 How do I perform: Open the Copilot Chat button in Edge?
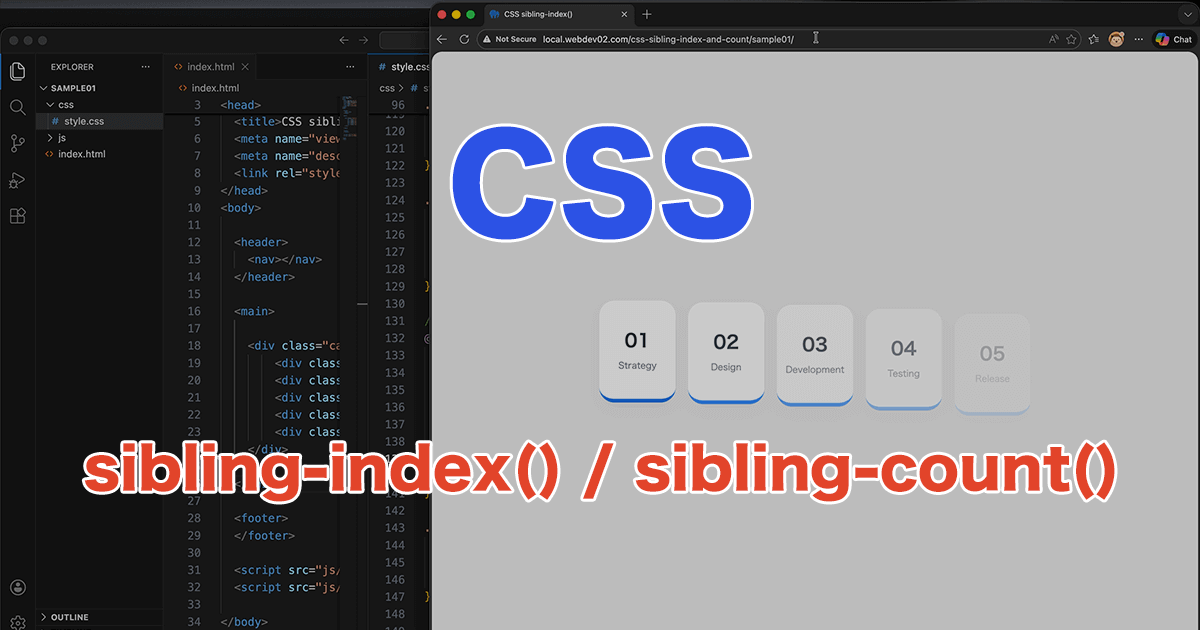pos(1172,39)
